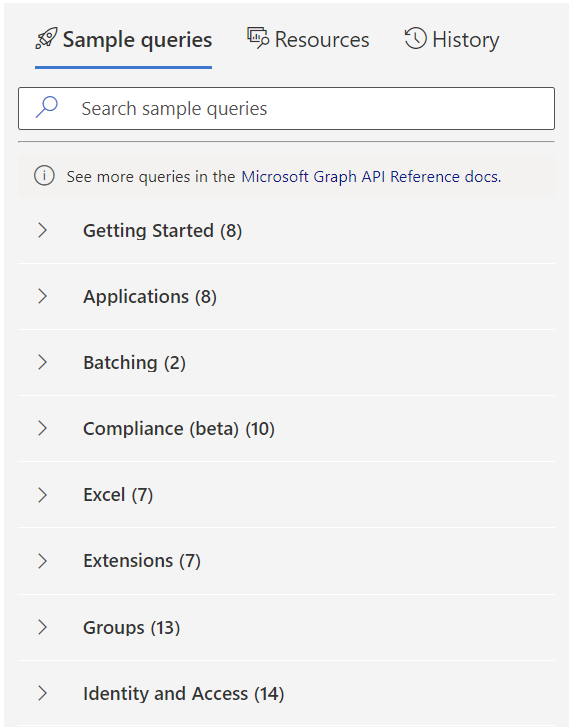This screenshot has height=727, width=571.
Task: Click the History clock icon
Action: coord(415,38)
